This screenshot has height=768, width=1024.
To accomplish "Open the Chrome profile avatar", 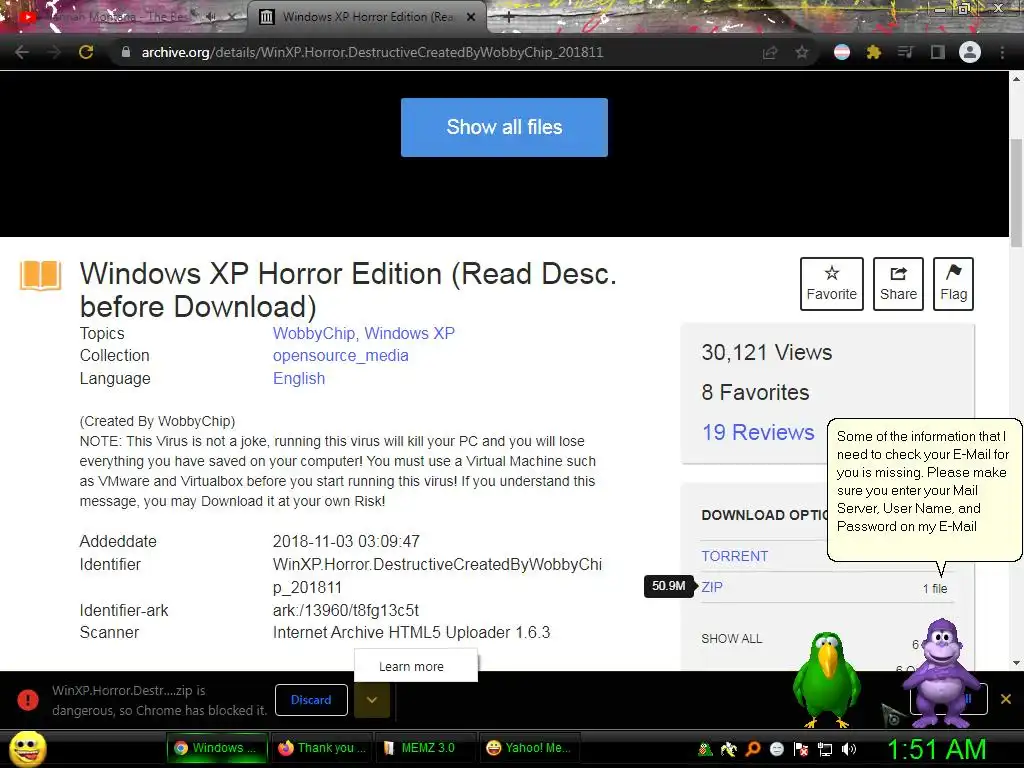I will pyautogui.click(x=970, y=52).
